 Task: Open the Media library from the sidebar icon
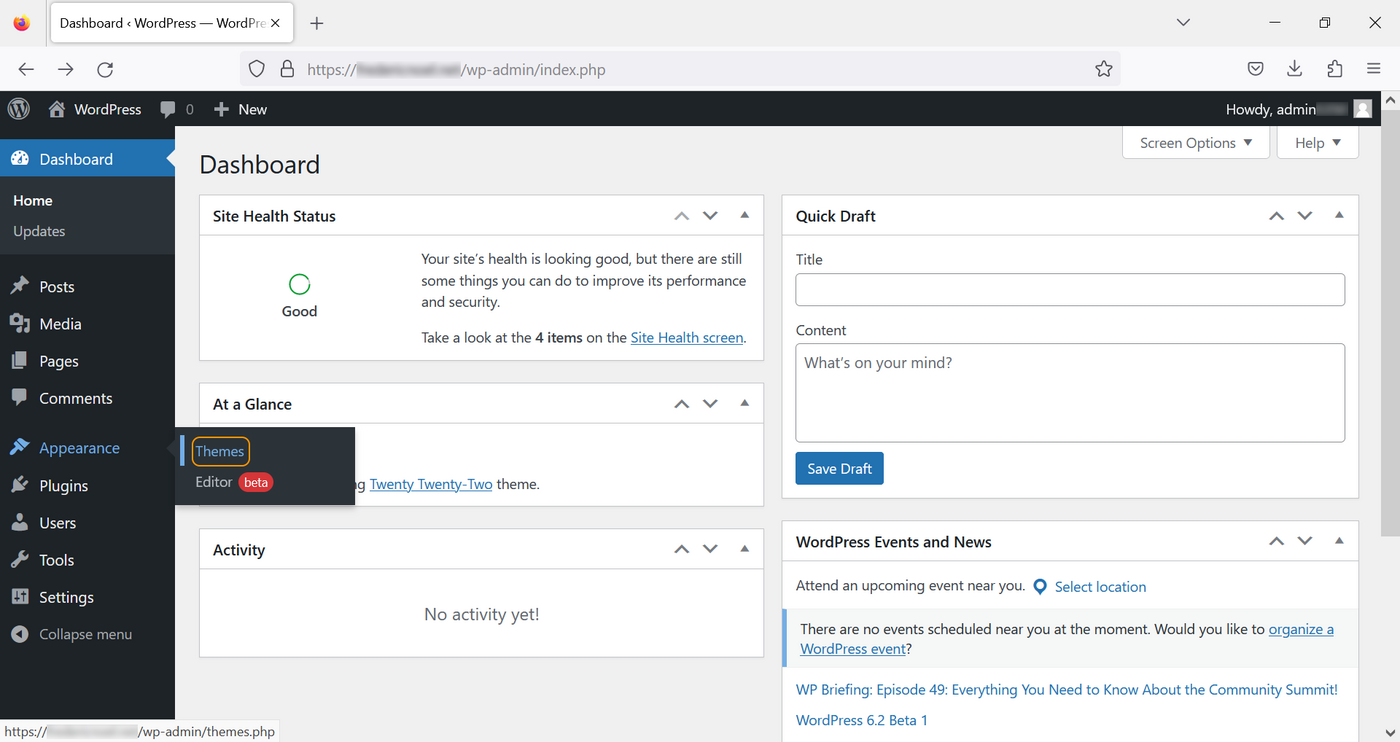click(x=21, y=324)
